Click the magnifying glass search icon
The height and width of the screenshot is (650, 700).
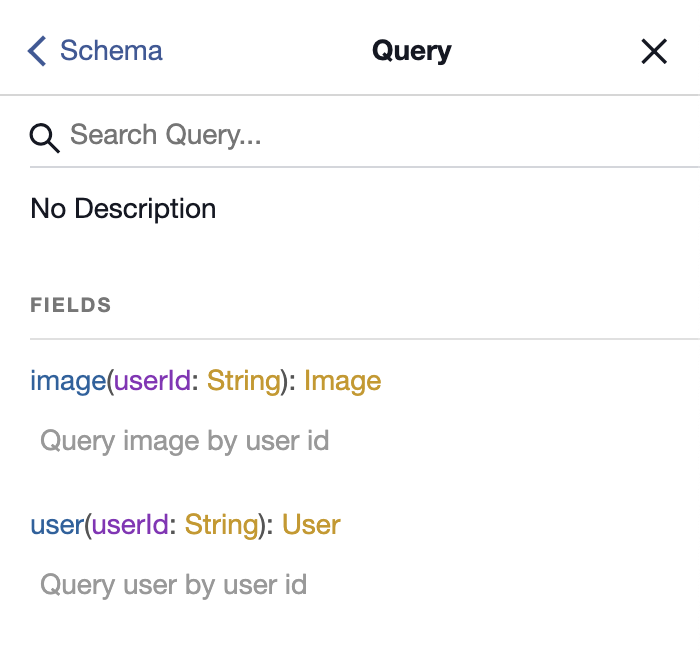(x=45, y=137)
